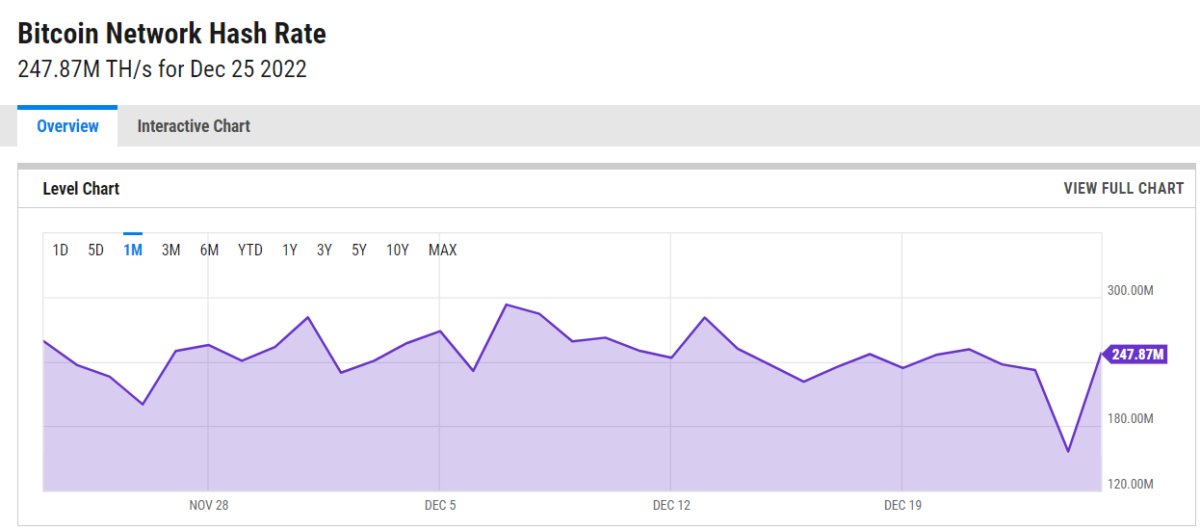Select the 5D time range

(x=96, y=250)
